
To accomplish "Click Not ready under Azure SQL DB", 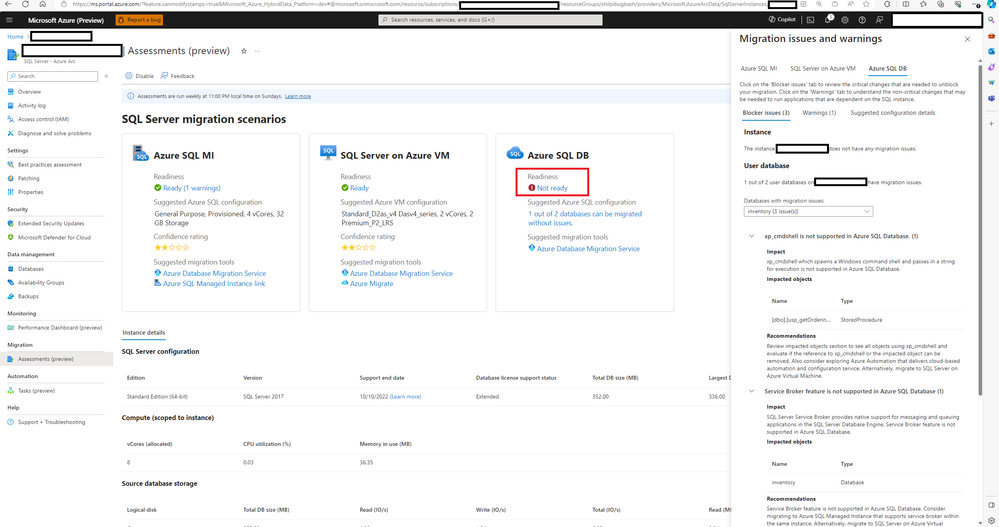I will (552, 188).
